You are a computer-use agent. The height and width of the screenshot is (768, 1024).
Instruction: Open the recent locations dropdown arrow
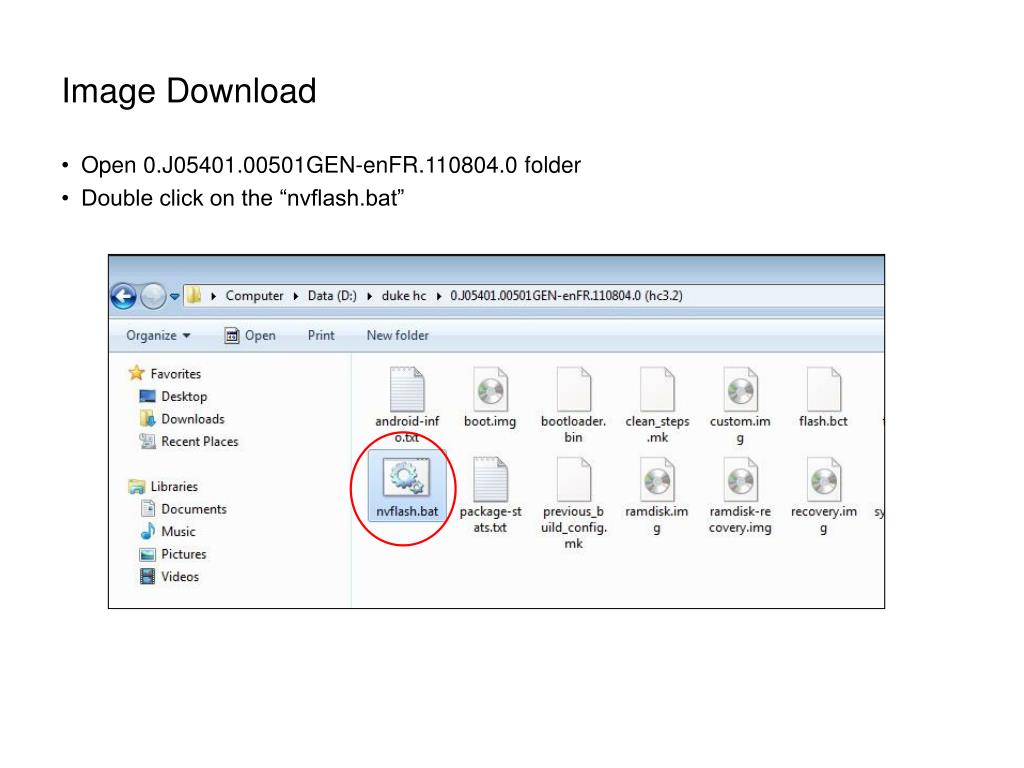point(174,296)
